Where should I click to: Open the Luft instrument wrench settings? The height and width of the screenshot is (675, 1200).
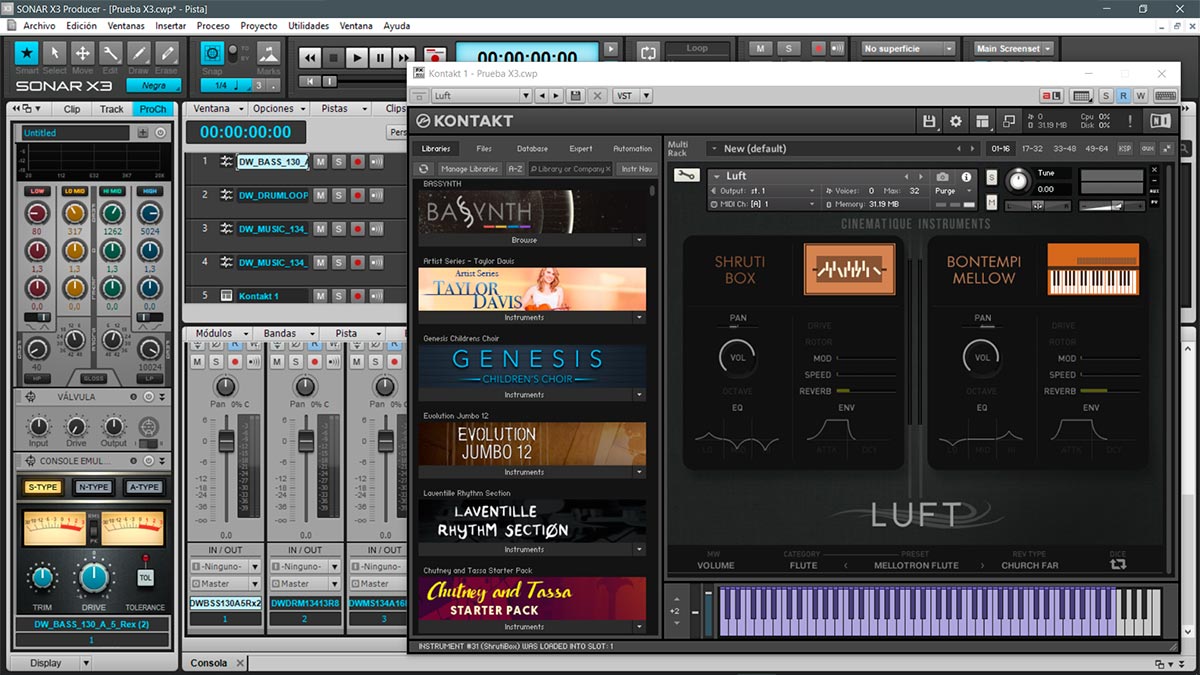pos(687,176)
